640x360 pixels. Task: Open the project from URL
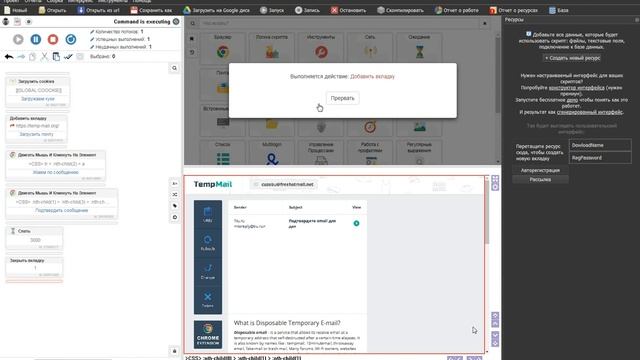[x=98, y=10]
